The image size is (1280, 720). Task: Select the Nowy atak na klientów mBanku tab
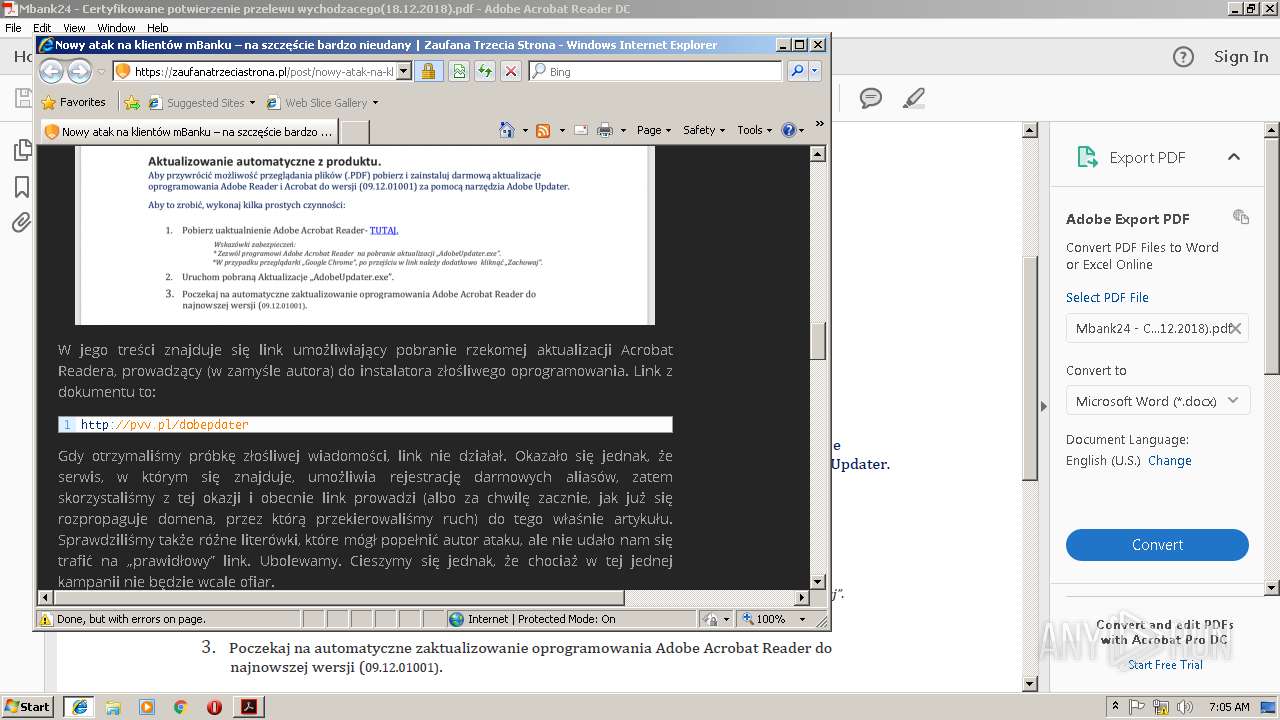pos(188,131)
